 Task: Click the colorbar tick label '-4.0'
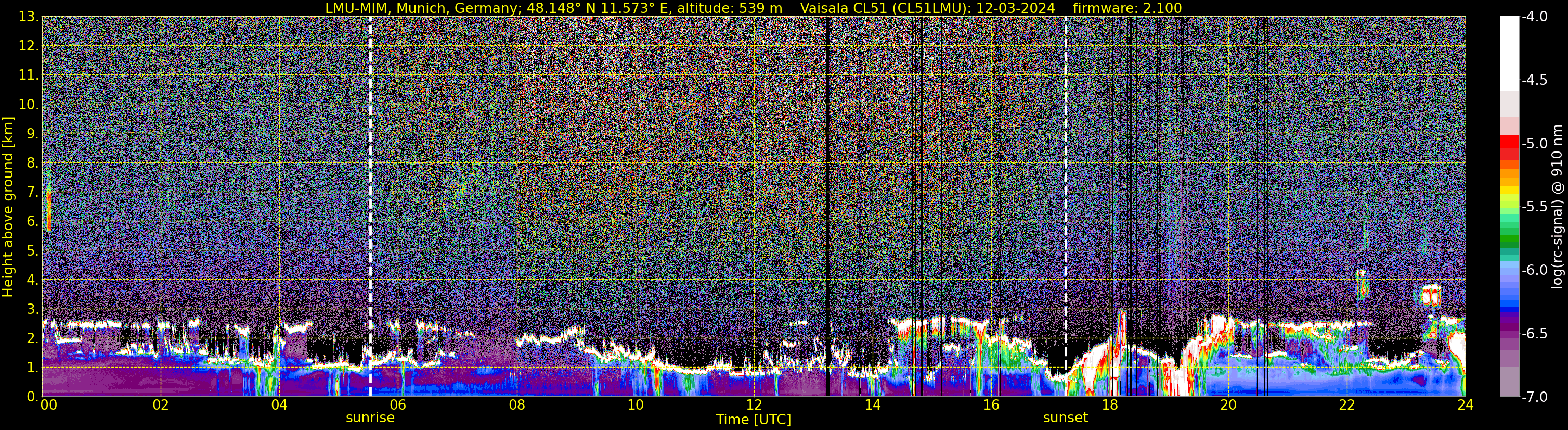coord(1535,17)
